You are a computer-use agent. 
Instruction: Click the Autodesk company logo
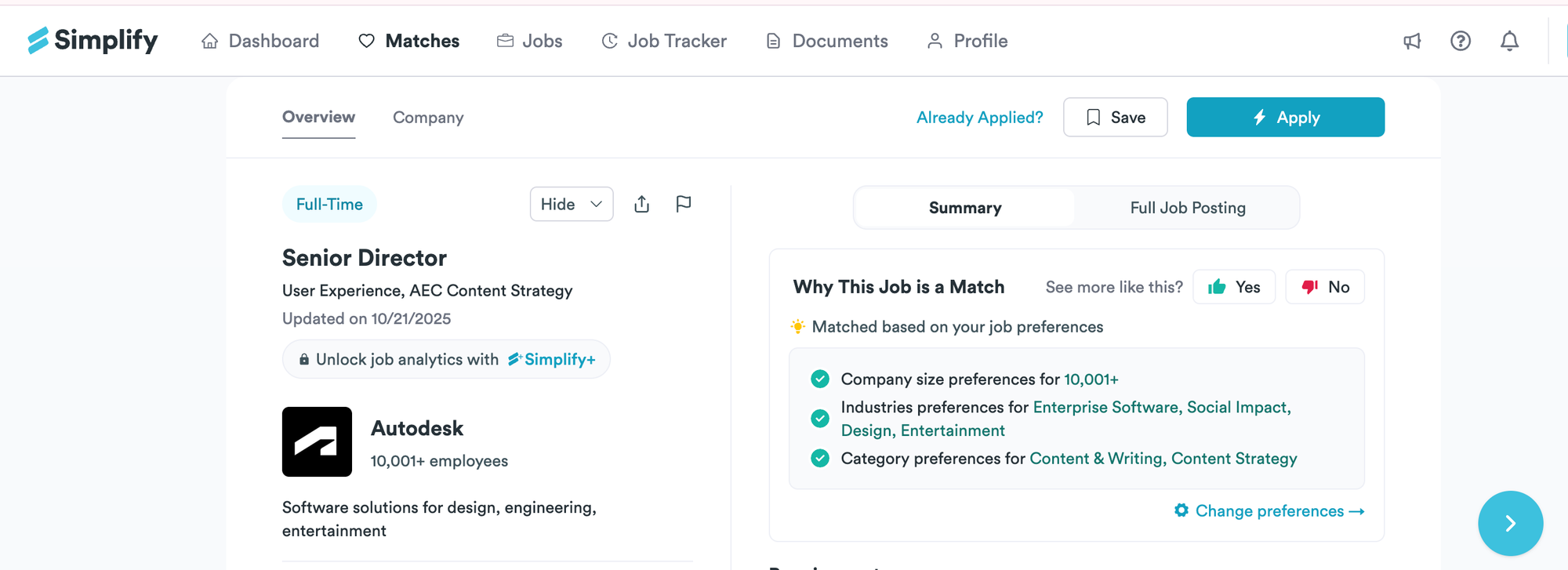(x=317, y=441)
